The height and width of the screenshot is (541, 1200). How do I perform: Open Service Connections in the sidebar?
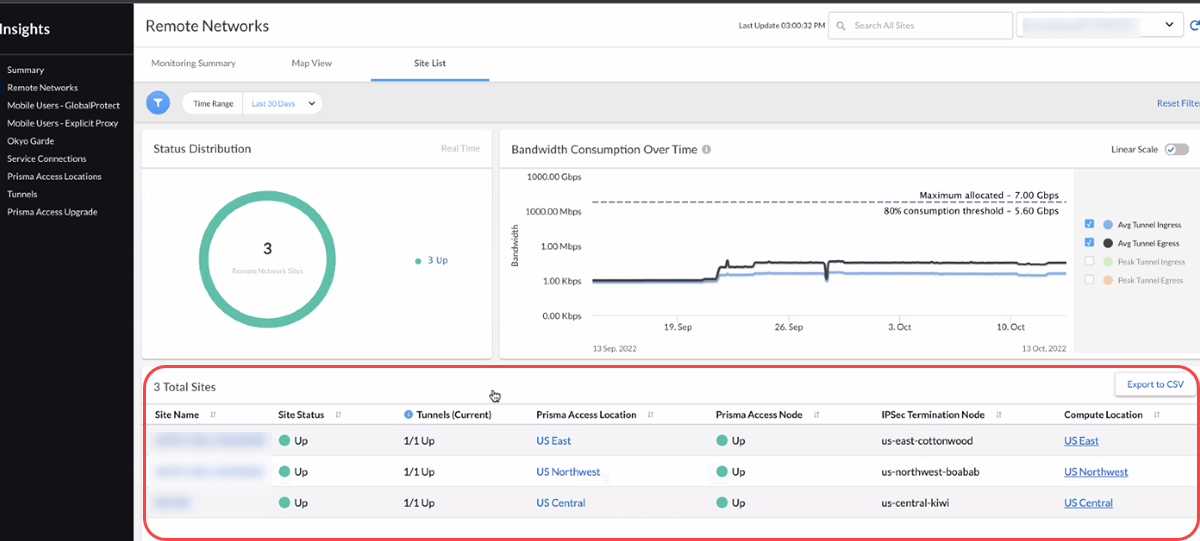[x=46, y=159]
